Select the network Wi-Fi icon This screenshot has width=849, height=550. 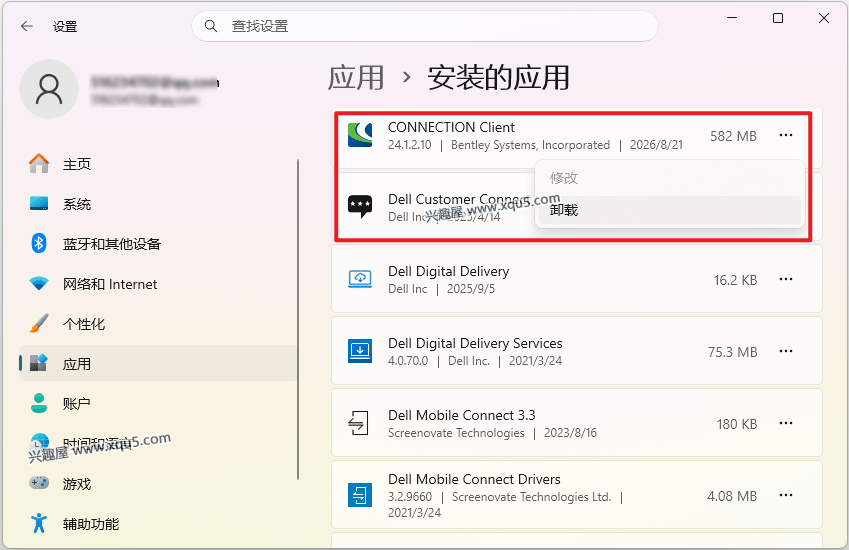click(x=39, y=283)
